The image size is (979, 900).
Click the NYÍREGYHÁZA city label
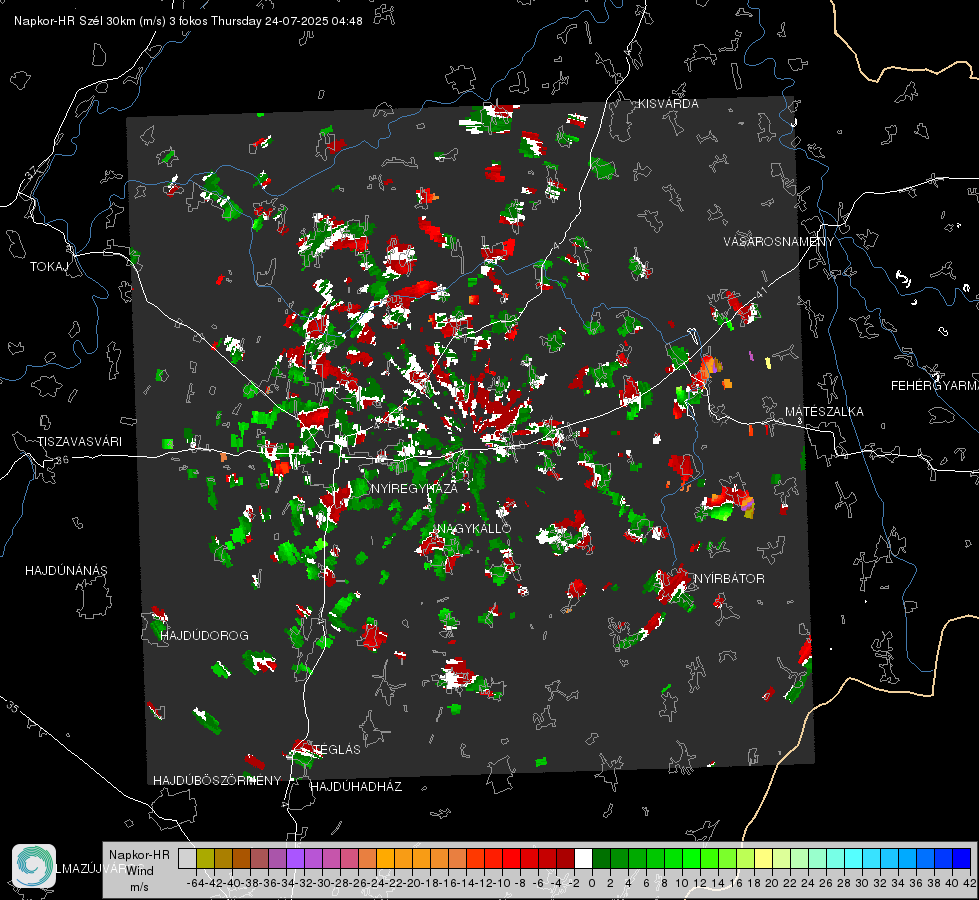(x=414, y=488)
